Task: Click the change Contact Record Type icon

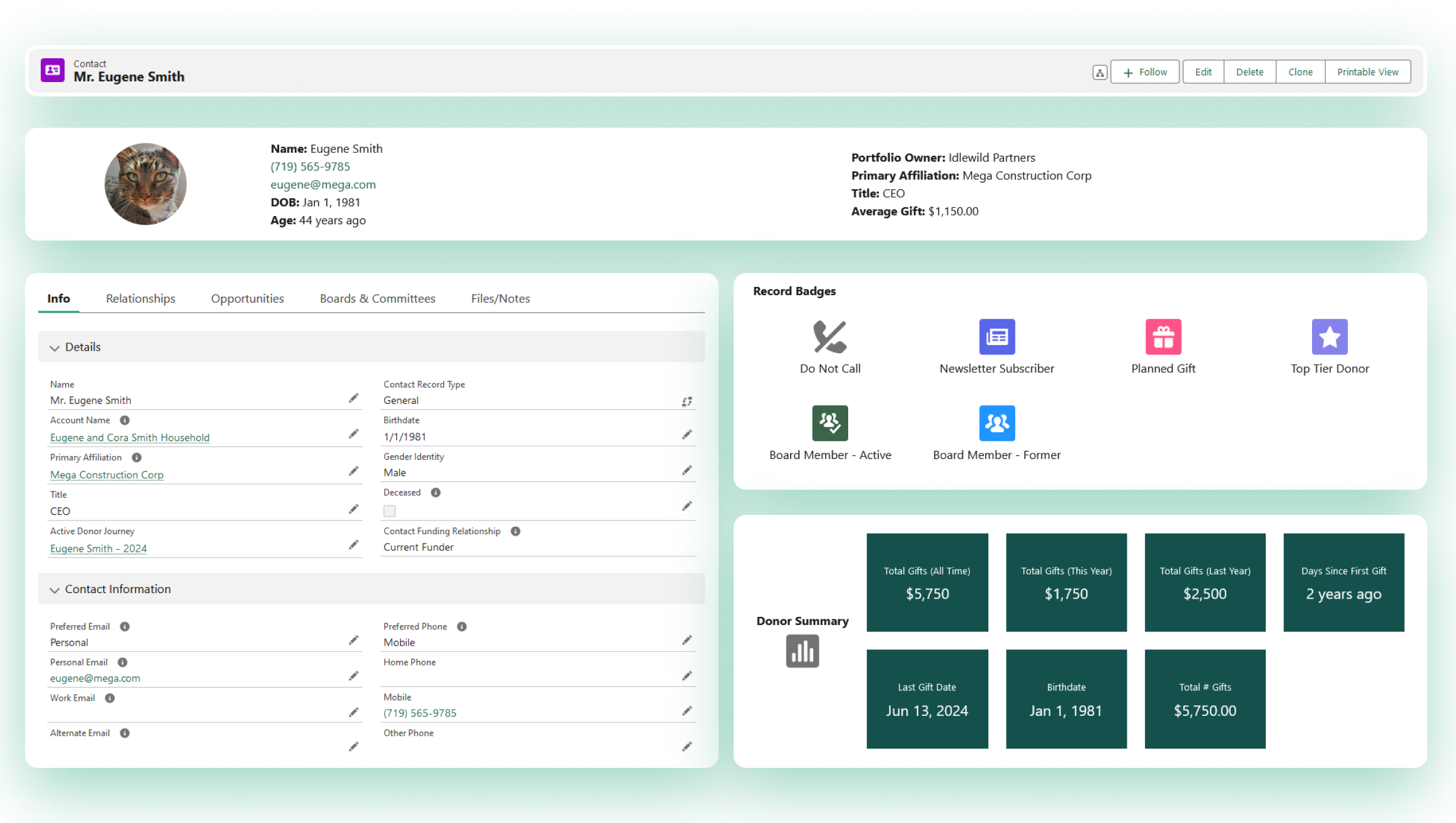Action: (x=687, y=401)
